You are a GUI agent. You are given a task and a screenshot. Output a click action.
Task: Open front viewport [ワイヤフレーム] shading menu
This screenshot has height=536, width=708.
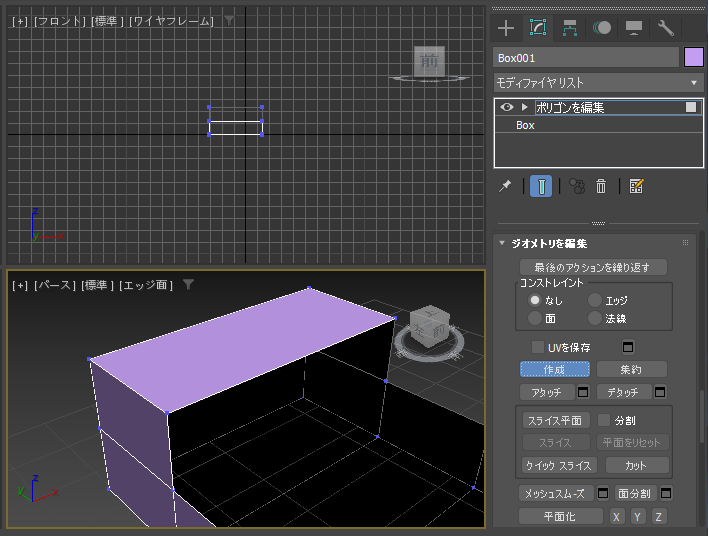(171, 21)
